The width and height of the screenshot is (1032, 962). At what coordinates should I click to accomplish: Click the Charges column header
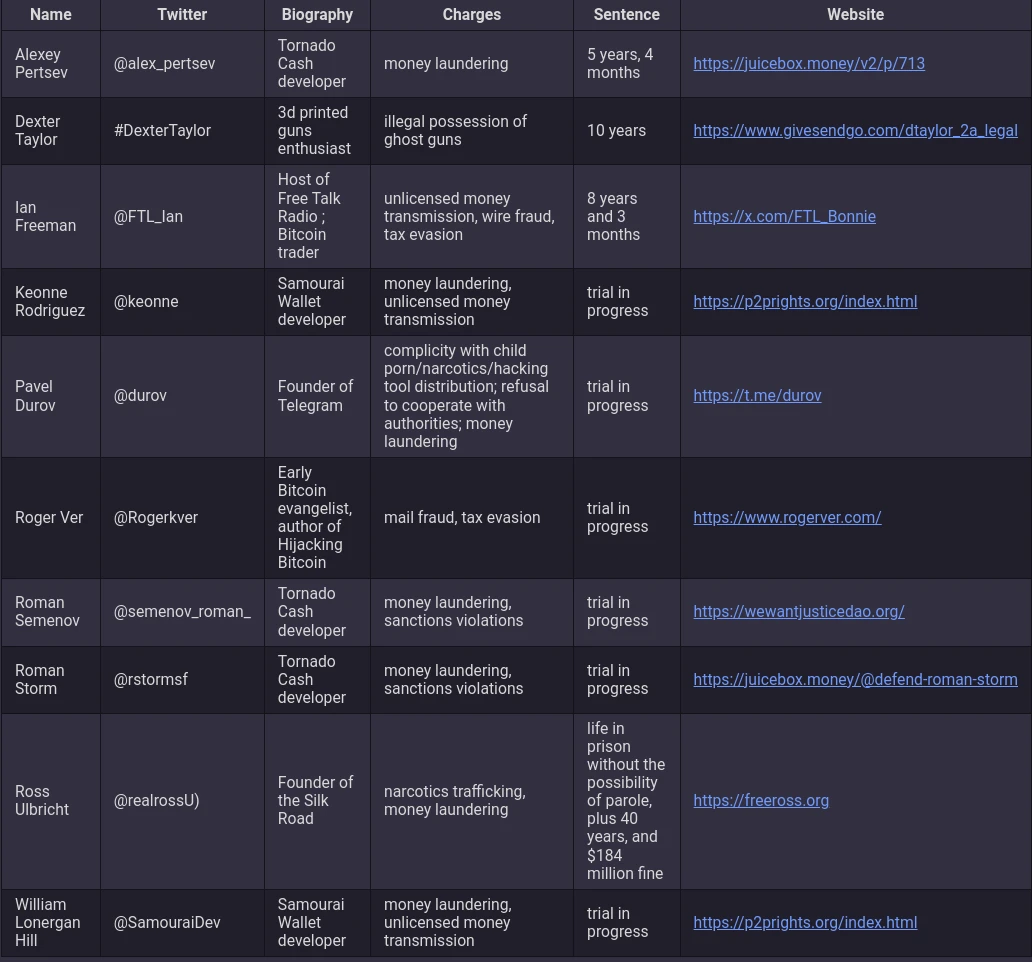pos(471,15)
